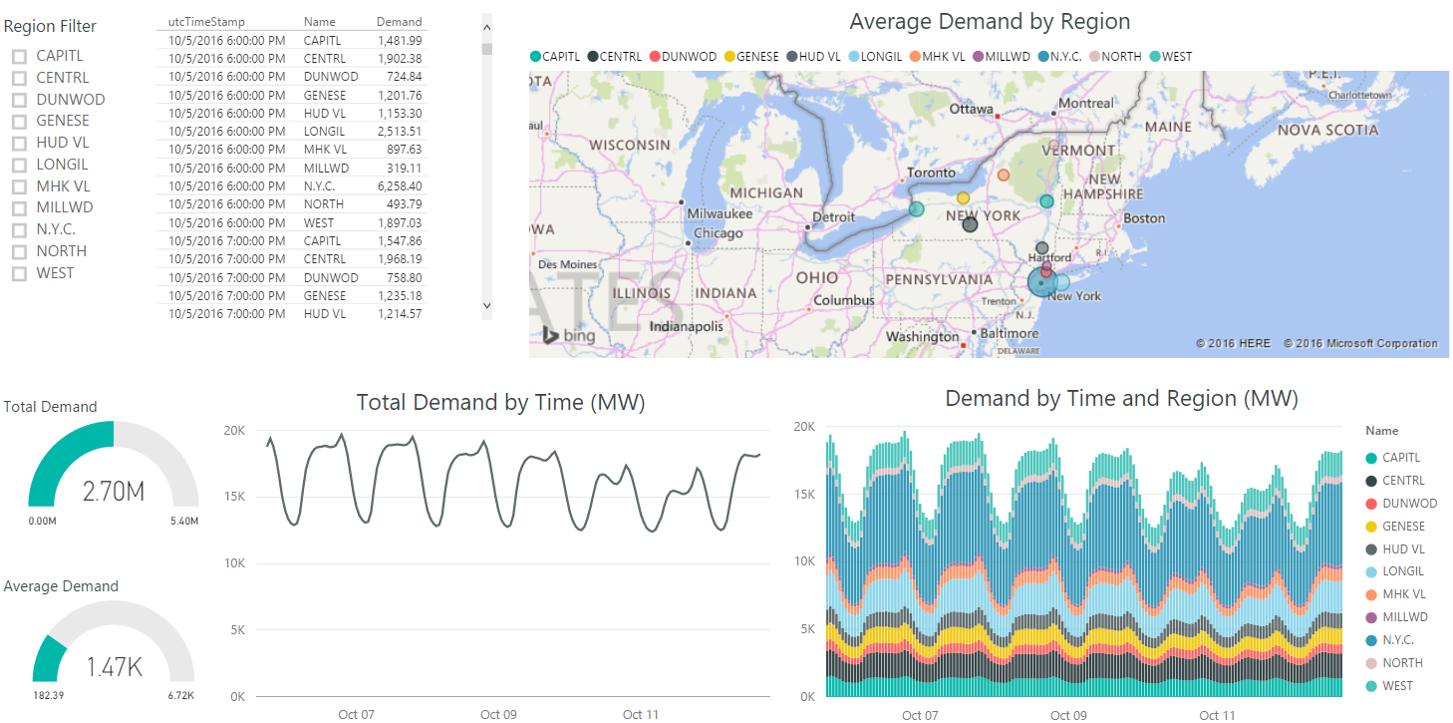The height and width of the screenshot is (723, 1453).
Task: Sort table by Demand column header
Action: [399, 21]
